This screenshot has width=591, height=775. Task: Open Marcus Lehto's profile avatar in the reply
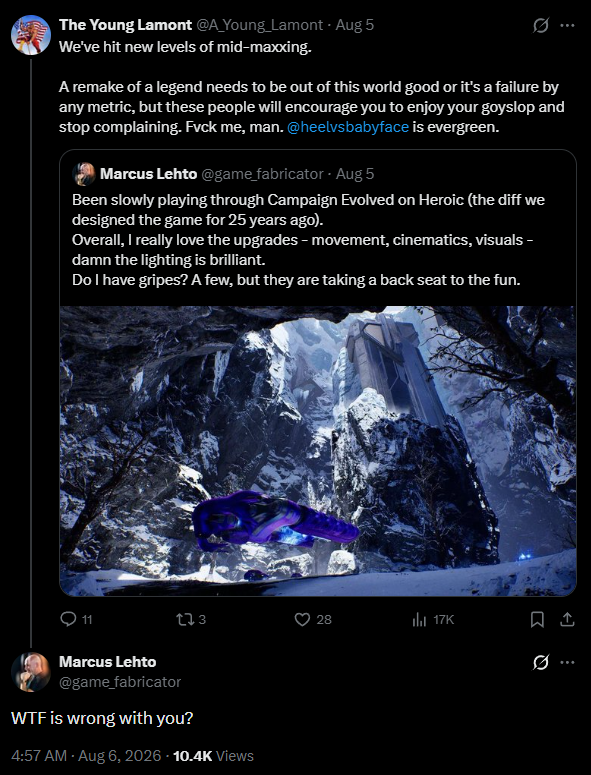coord(31,672)
